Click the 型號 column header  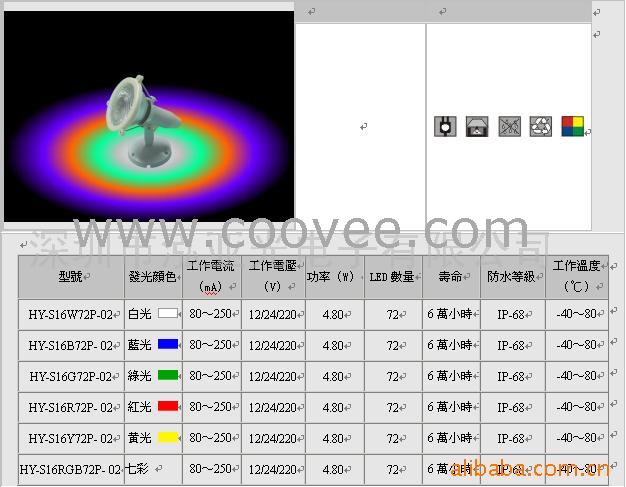click(x=71, y=277)
